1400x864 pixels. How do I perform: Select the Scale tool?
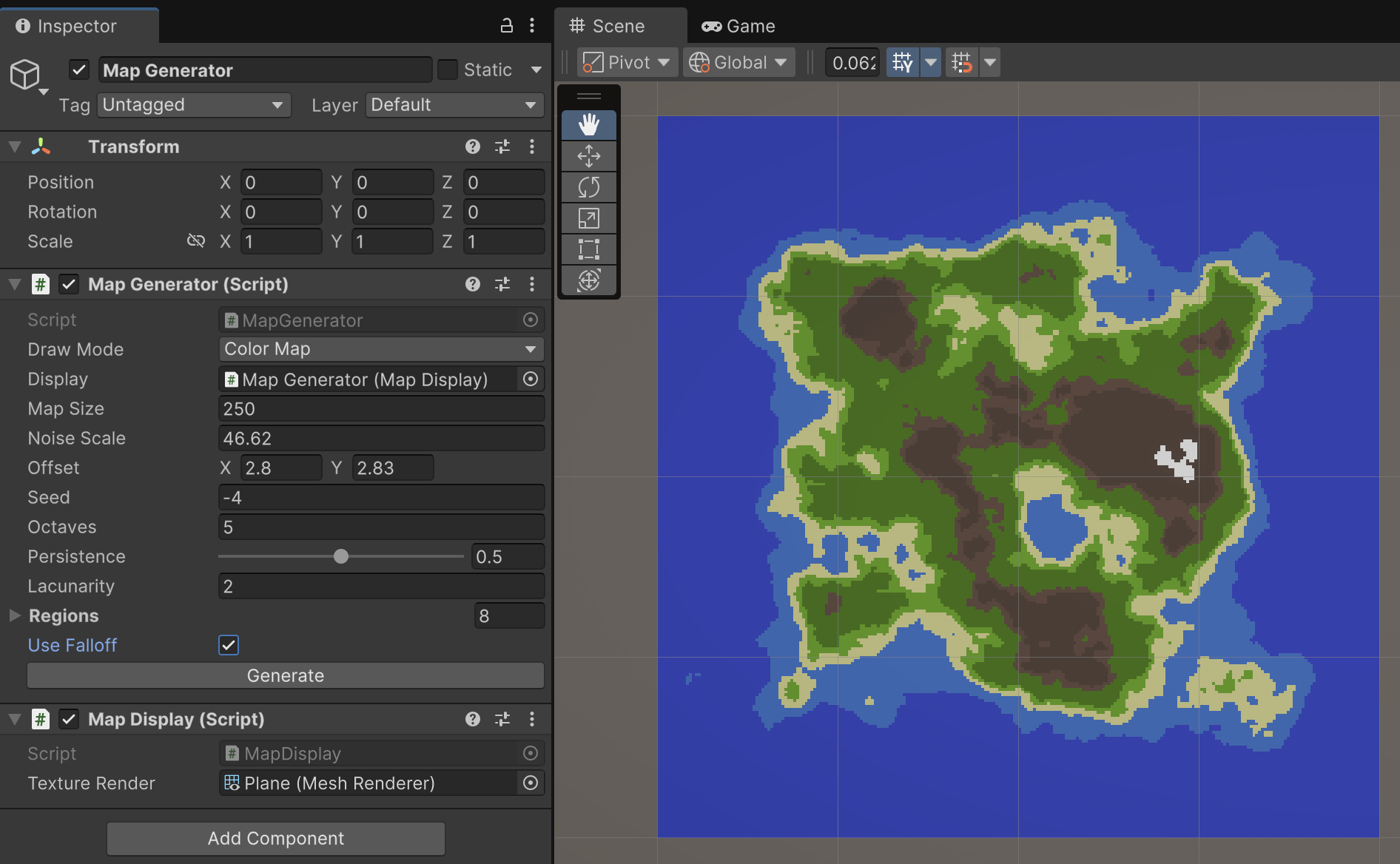coord(588,218)
